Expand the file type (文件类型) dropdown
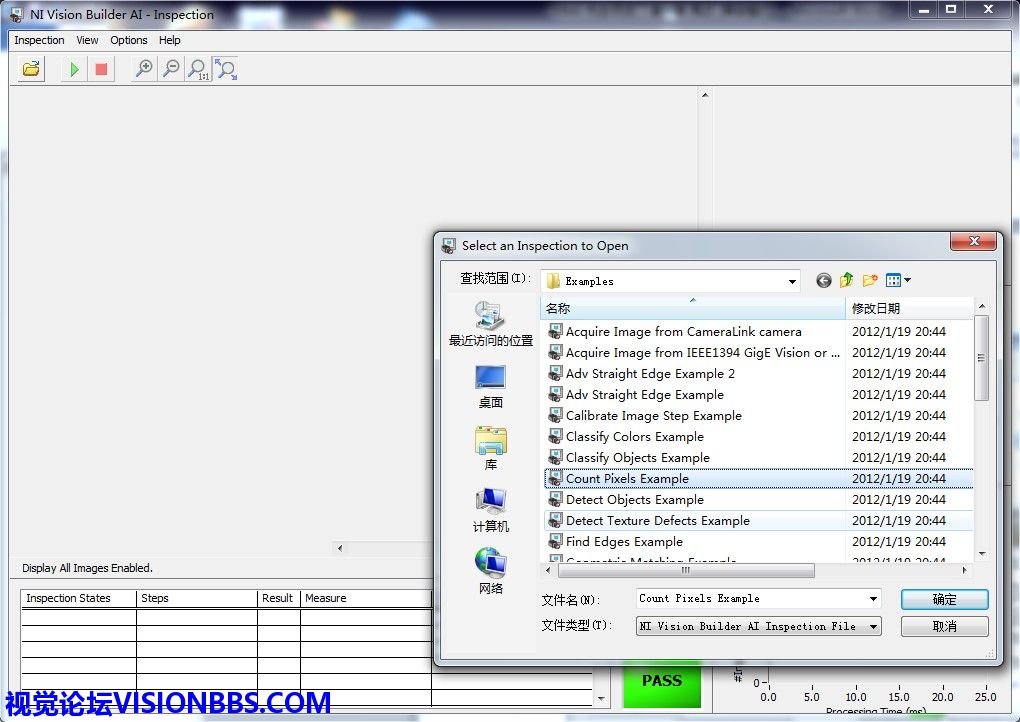The height and width of the screenshot is (722, 1020). pos(873,626)
